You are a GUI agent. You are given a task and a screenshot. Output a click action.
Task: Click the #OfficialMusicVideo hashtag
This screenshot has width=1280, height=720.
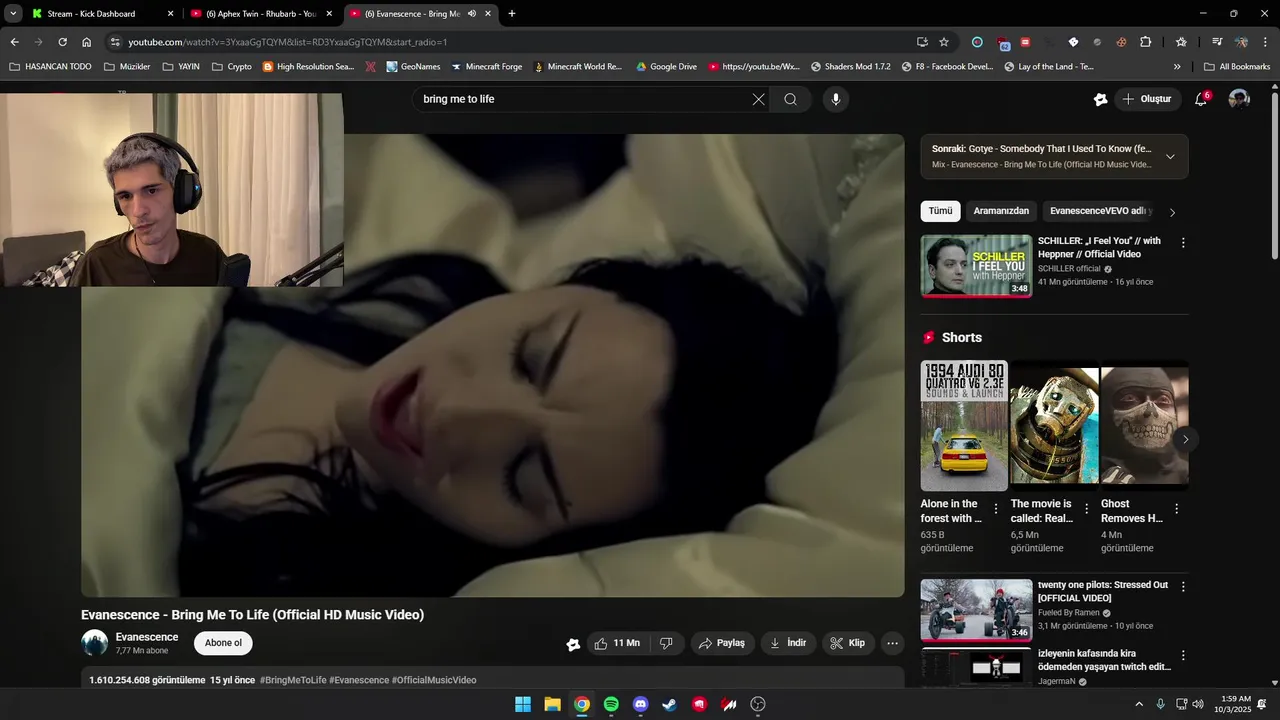click(434, 680)
